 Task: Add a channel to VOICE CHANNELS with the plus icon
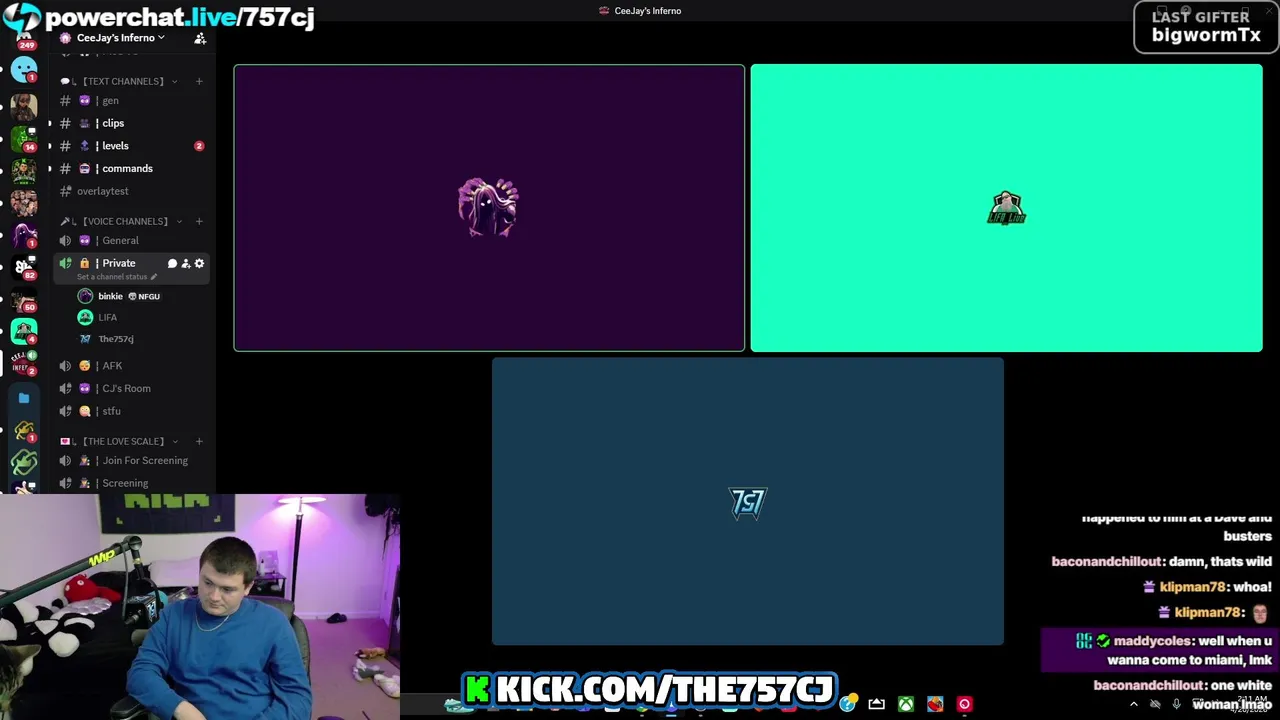coord(199,221)
